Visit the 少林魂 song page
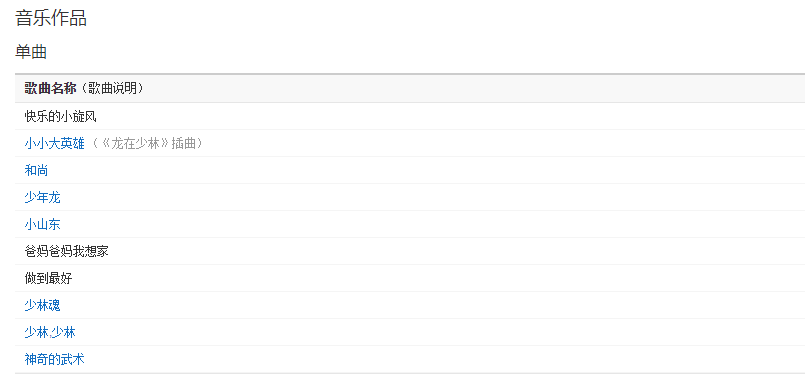 tap(42, 305)
